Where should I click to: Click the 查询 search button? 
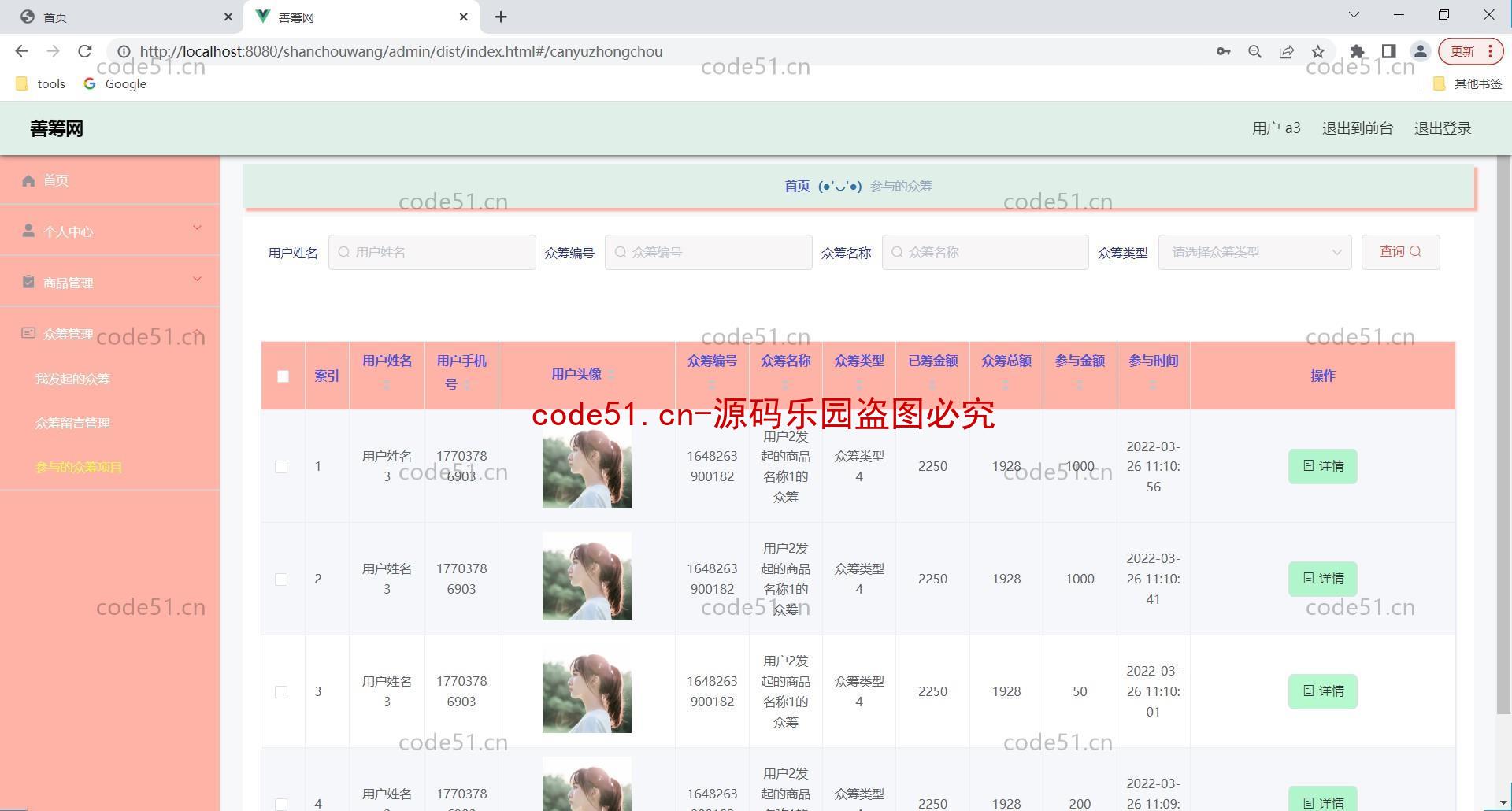[1400, 252]
